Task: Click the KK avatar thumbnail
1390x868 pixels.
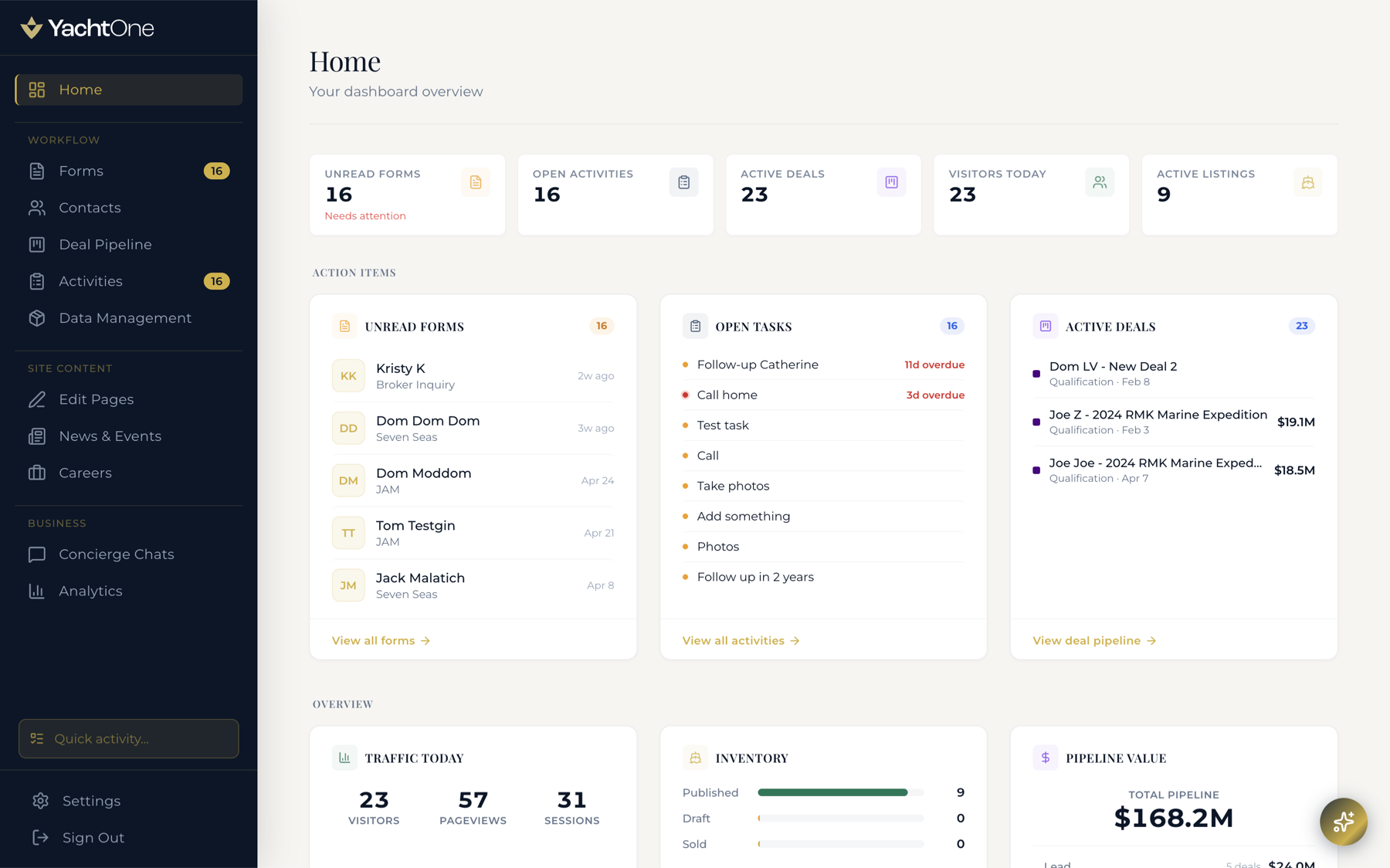Action: click(348, 375)
